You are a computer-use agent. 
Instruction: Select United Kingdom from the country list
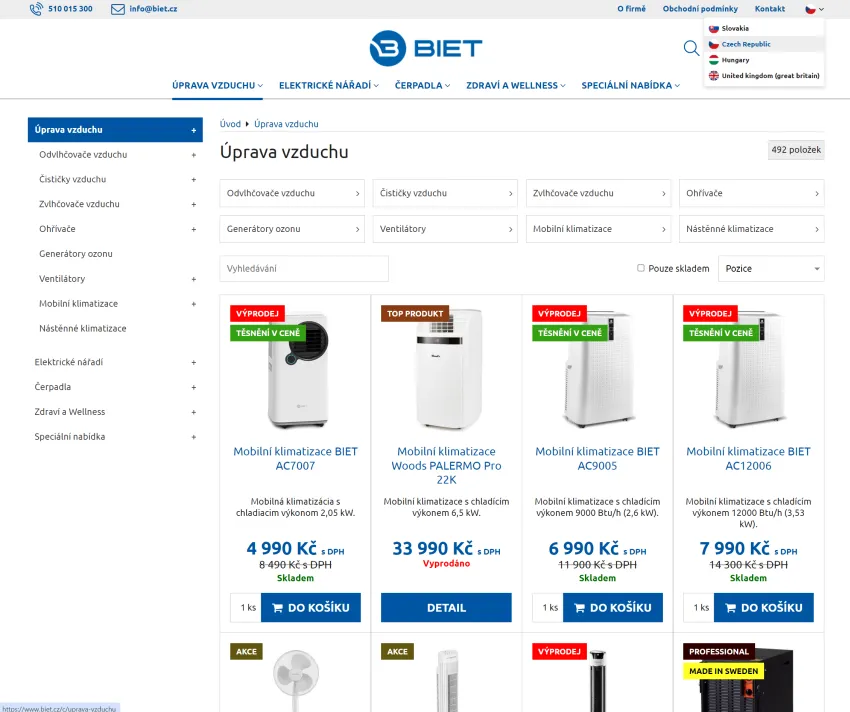tap(764, 75)
